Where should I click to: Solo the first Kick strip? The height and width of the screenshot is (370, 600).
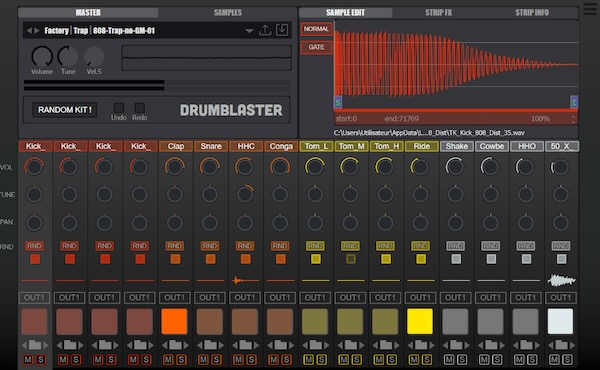41,360
